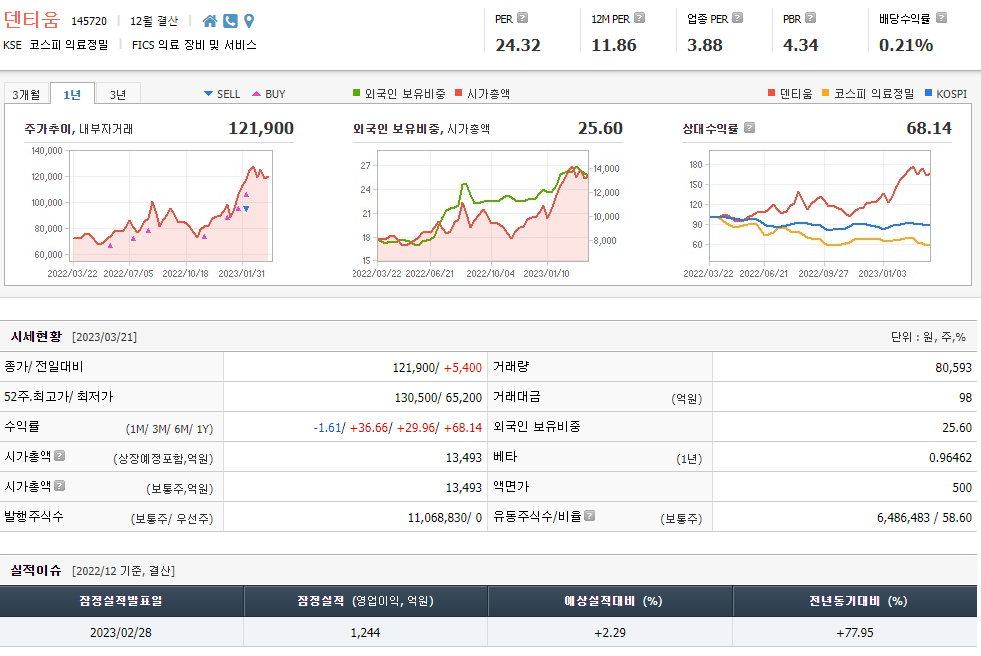This screenshot has width=981, height=656.
Task: Click the 베타 value 0.96462
Action: pos(950,458)
